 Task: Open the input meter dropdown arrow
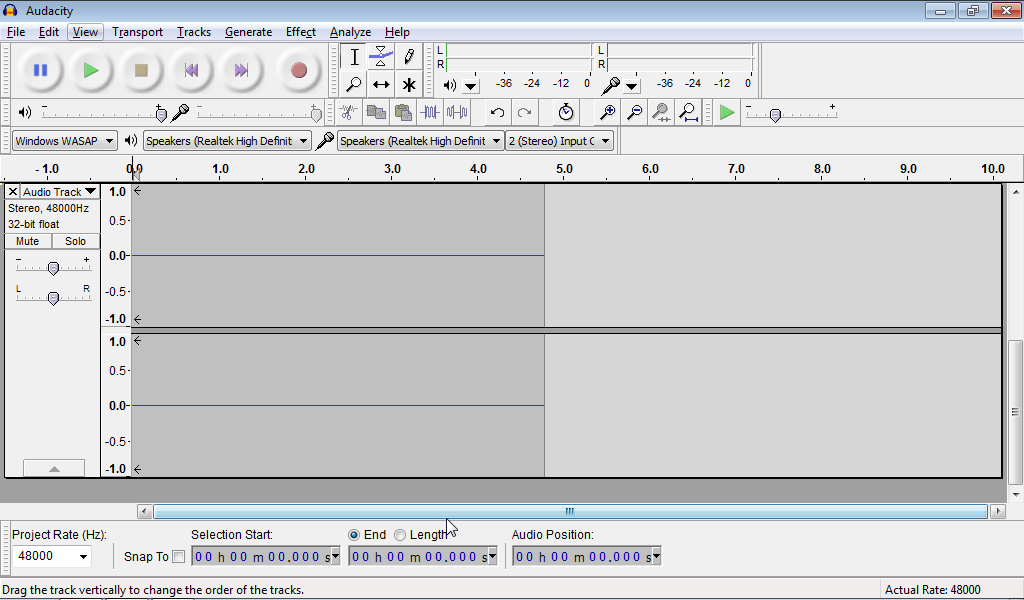(632, 86)
